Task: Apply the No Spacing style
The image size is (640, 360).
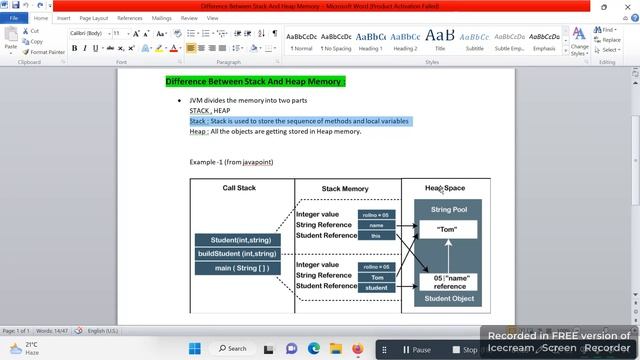Action: coord(336,41)
